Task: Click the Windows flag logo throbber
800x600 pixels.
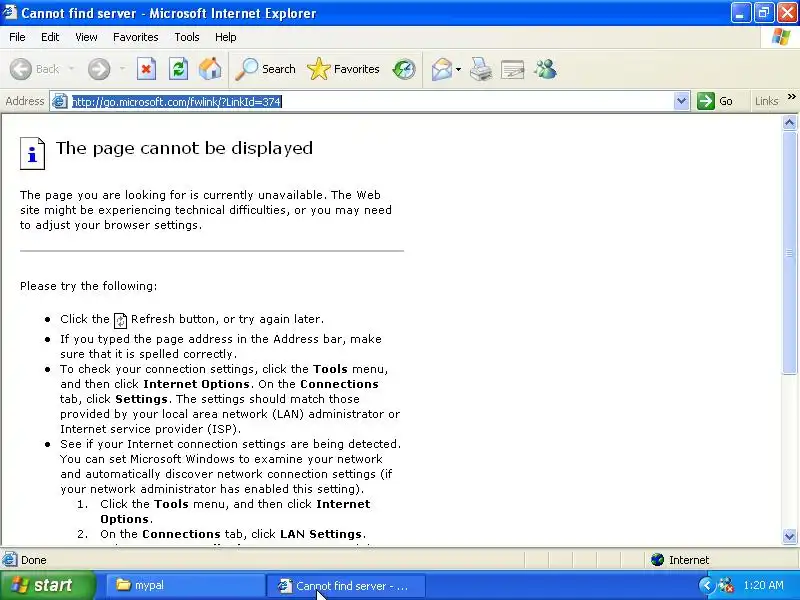Action: (781, 37)
